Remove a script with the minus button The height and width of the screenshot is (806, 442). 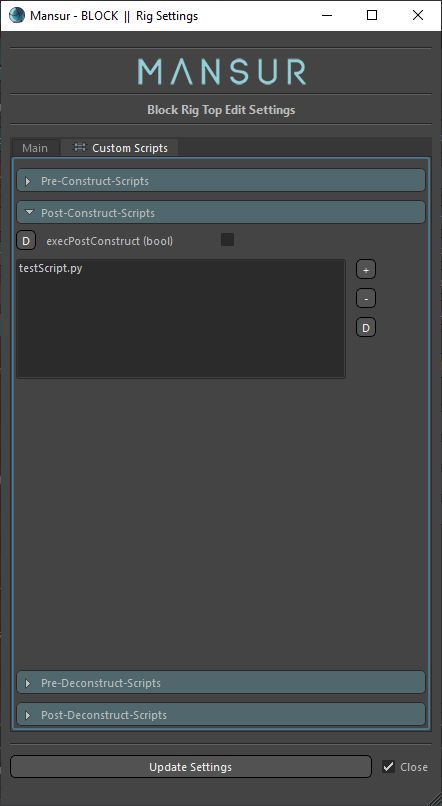(x=366, y=298)
